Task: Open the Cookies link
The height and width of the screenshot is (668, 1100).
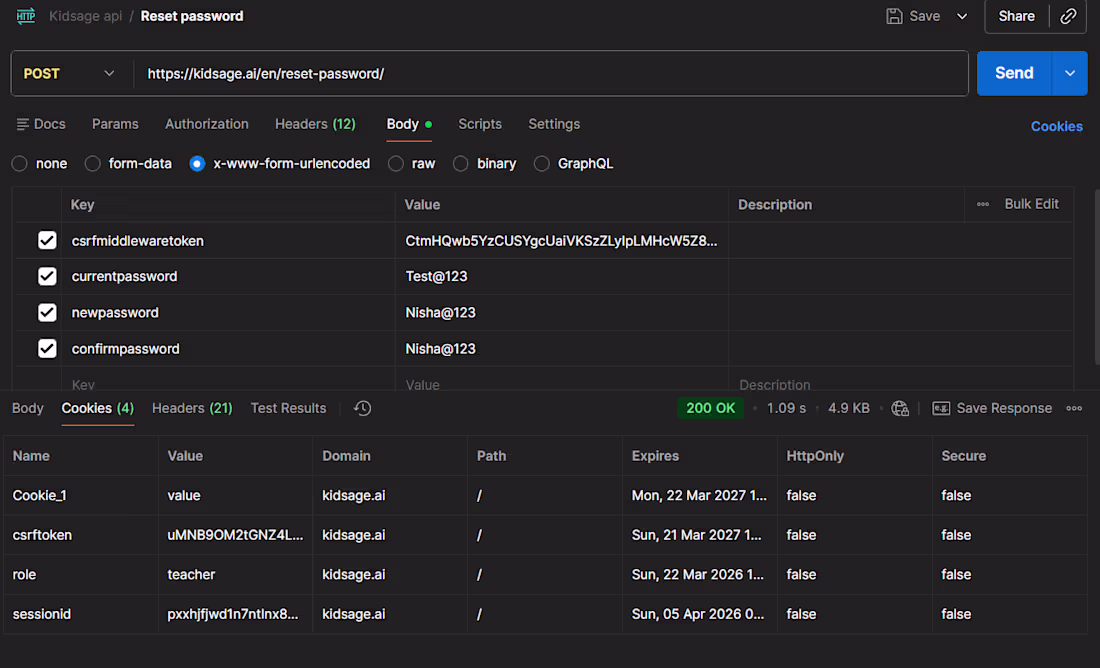Action: coord(1057,126)
